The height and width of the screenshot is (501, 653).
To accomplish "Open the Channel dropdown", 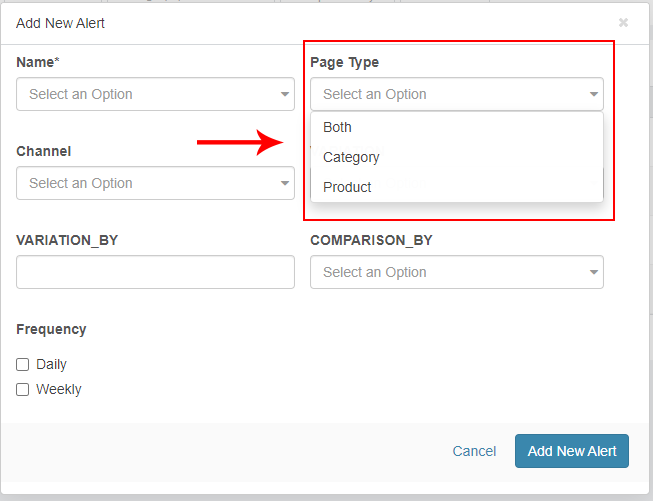I will [155, 183].
